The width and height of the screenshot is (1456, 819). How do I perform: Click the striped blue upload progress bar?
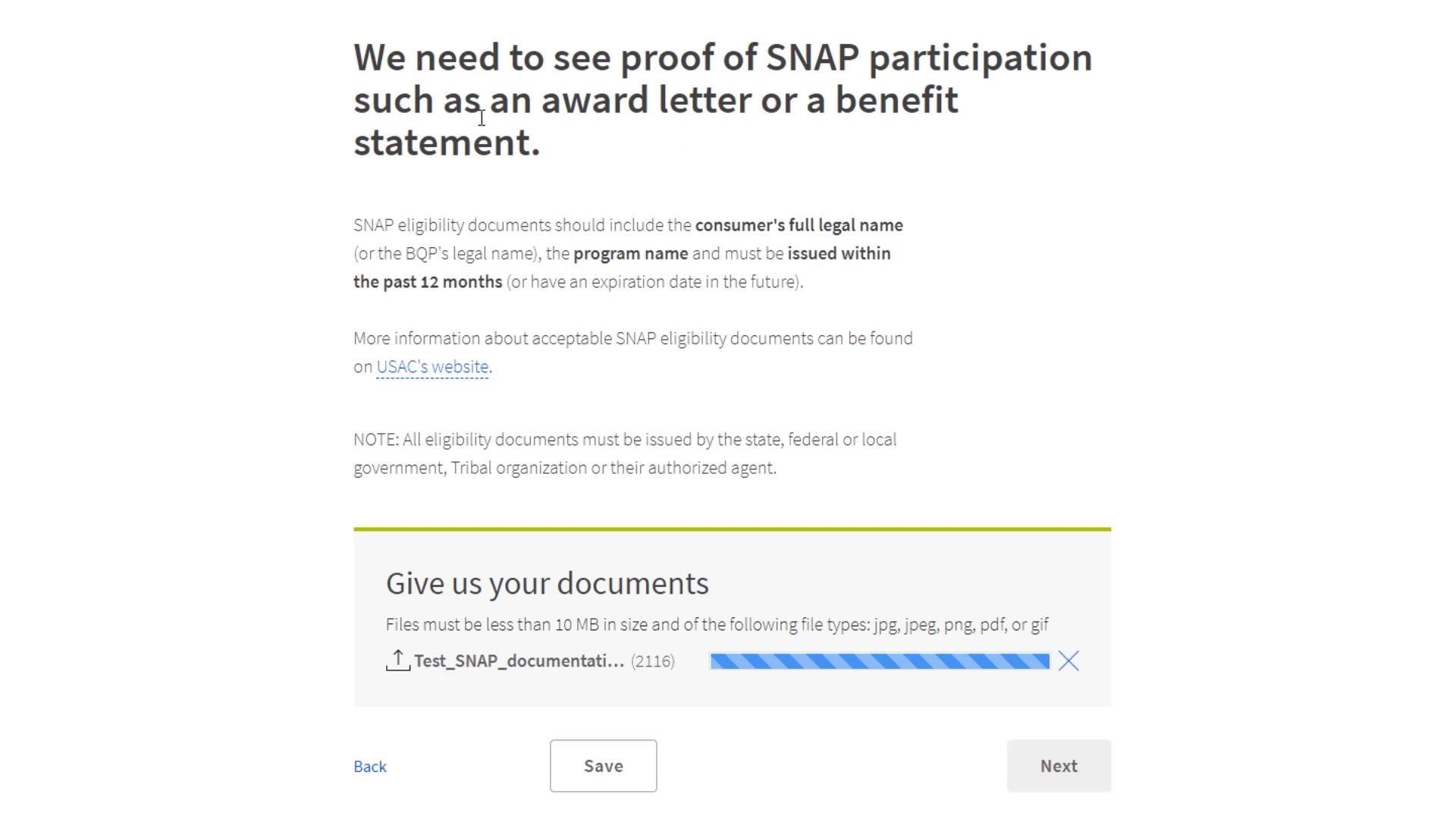[x=880, y=661]
